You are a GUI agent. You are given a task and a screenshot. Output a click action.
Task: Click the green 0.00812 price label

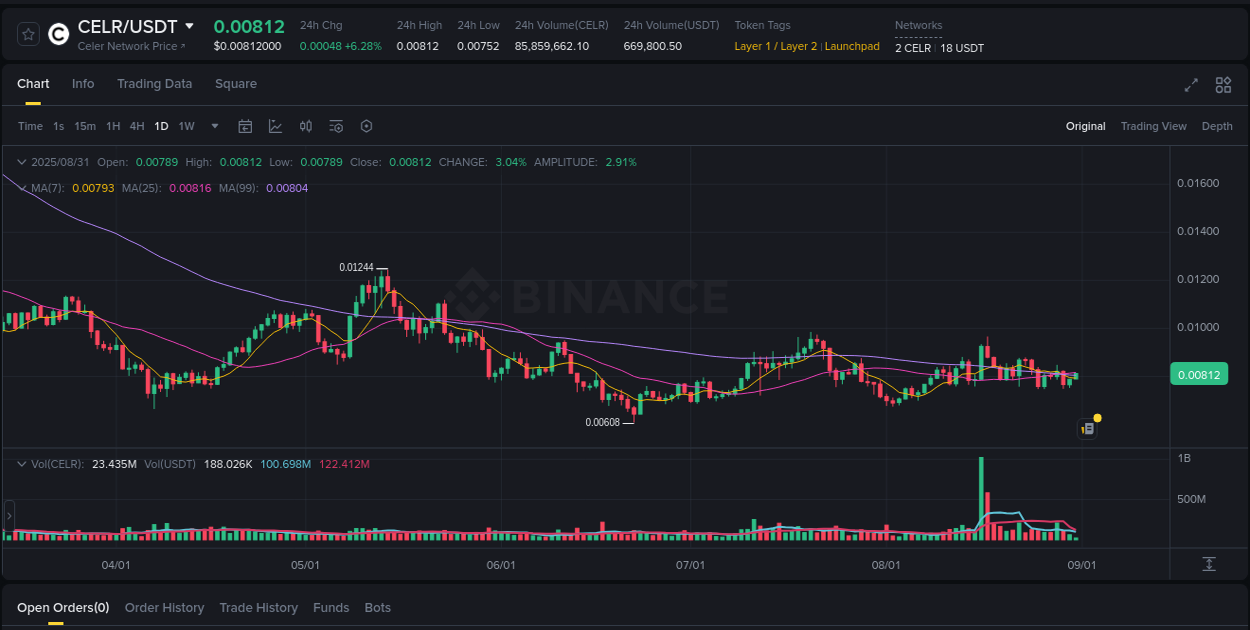pos(1199,373)
